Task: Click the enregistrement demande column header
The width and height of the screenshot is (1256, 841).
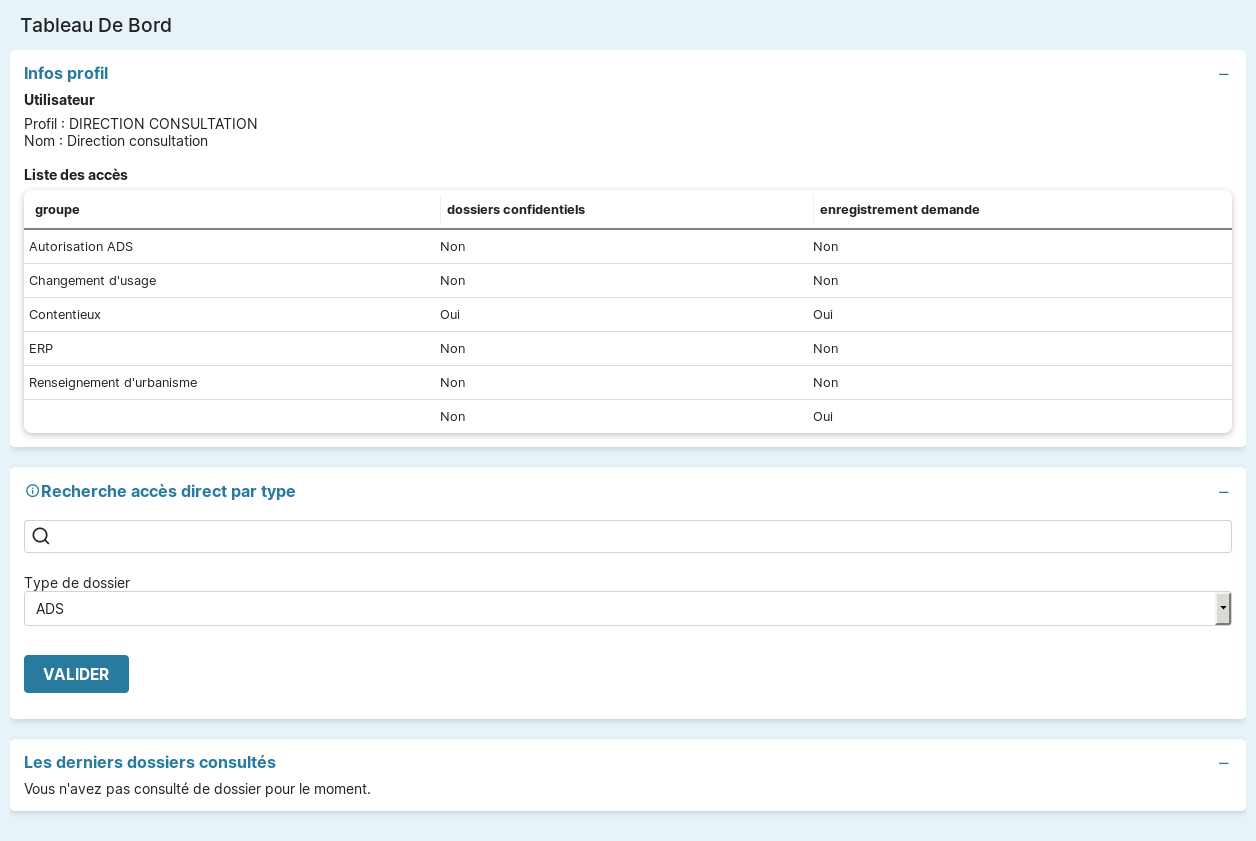Action: [899, 209]
